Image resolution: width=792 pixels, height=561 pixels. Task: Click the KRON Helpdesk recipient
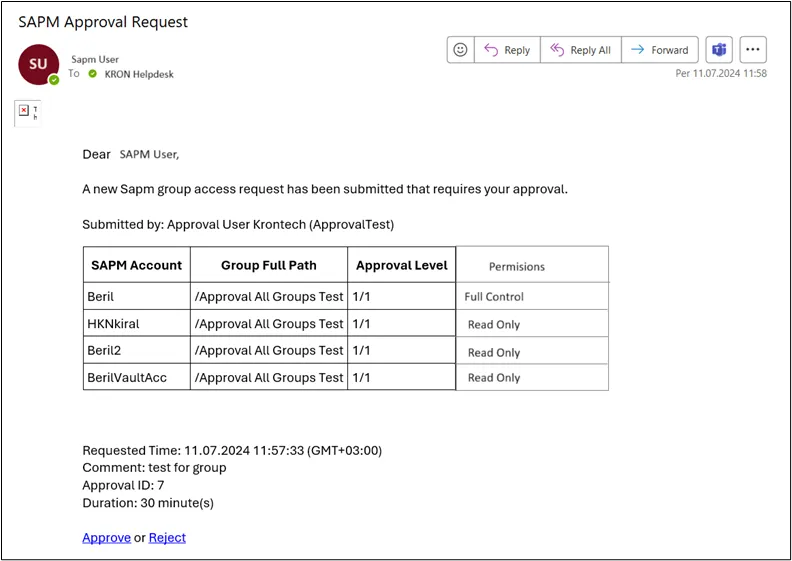pyautogui.click(x=139, y=74)
